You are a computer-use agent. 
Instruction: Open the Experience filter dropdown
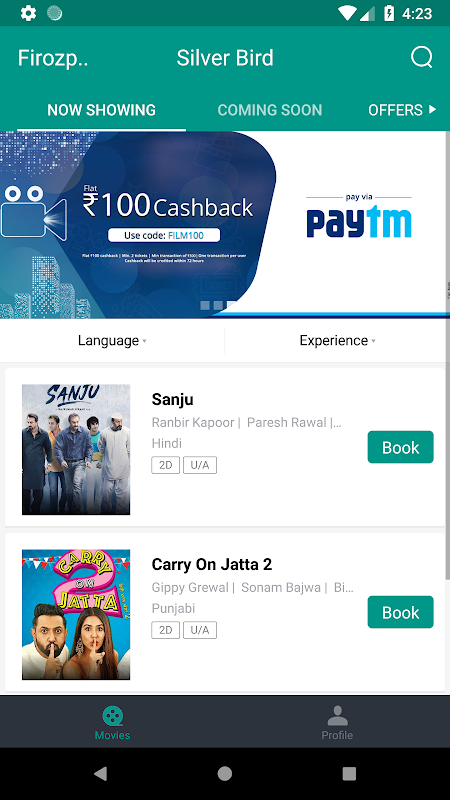coord(337,340)
